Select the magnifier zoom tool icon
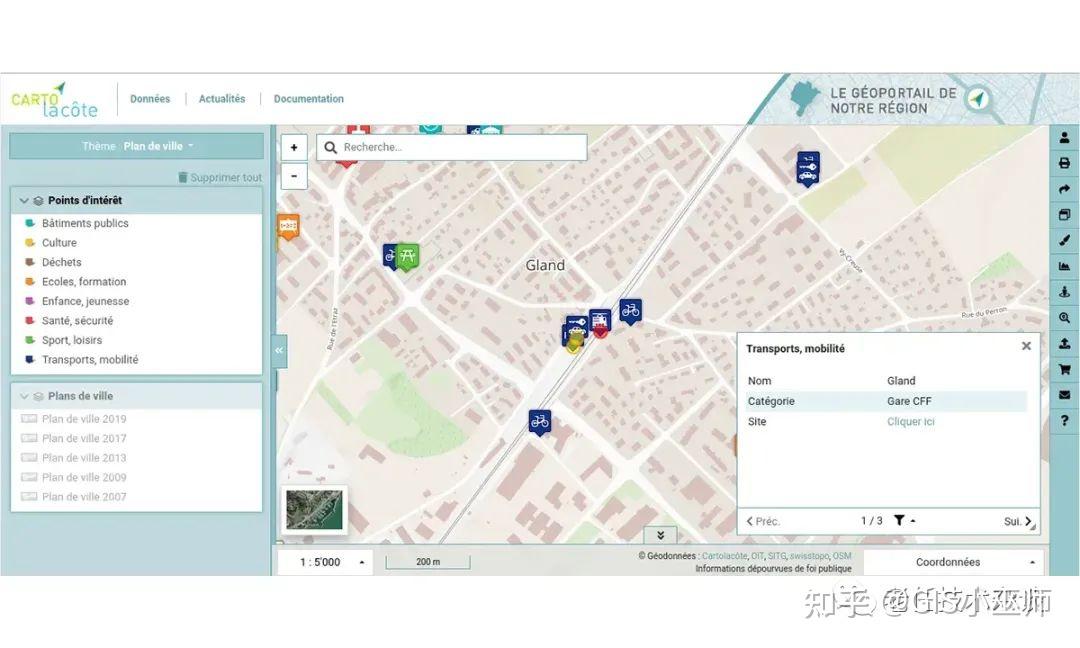This screenshot has height=648, width=1080. coord(1064,317)
